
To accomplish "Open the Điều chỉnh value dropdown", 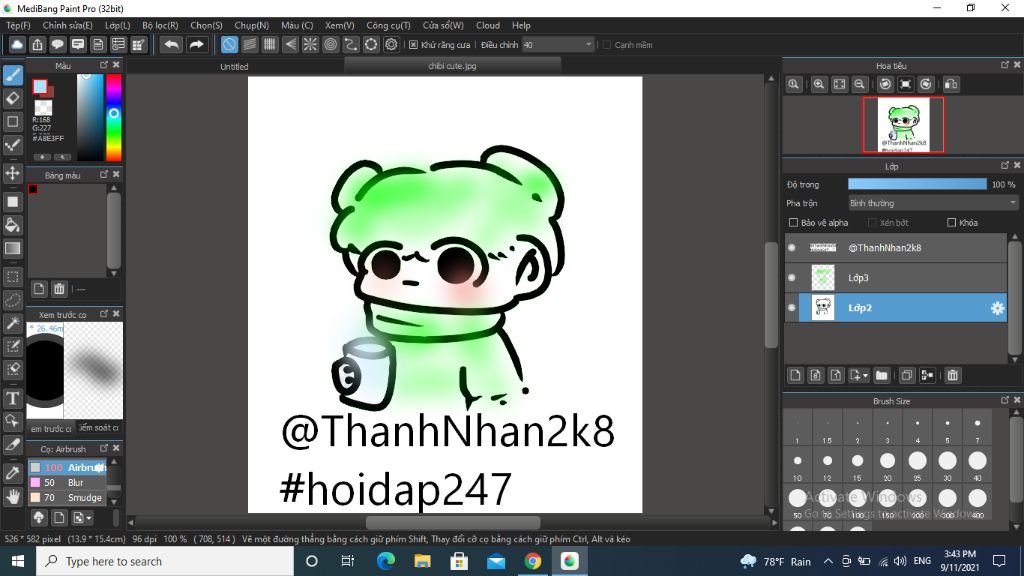I will 558,44.
